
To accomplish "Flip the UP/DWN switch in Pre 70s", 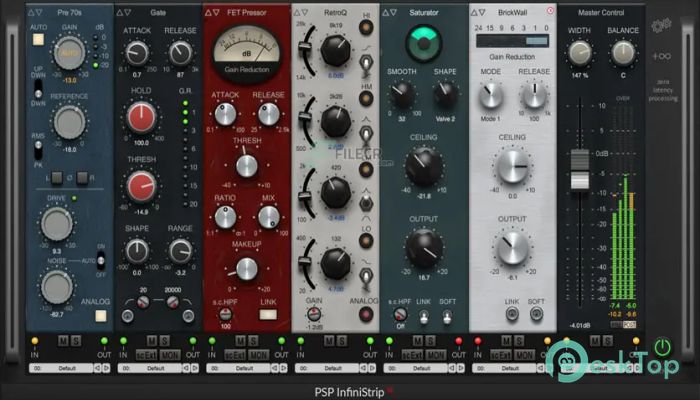I will (38, 89).
